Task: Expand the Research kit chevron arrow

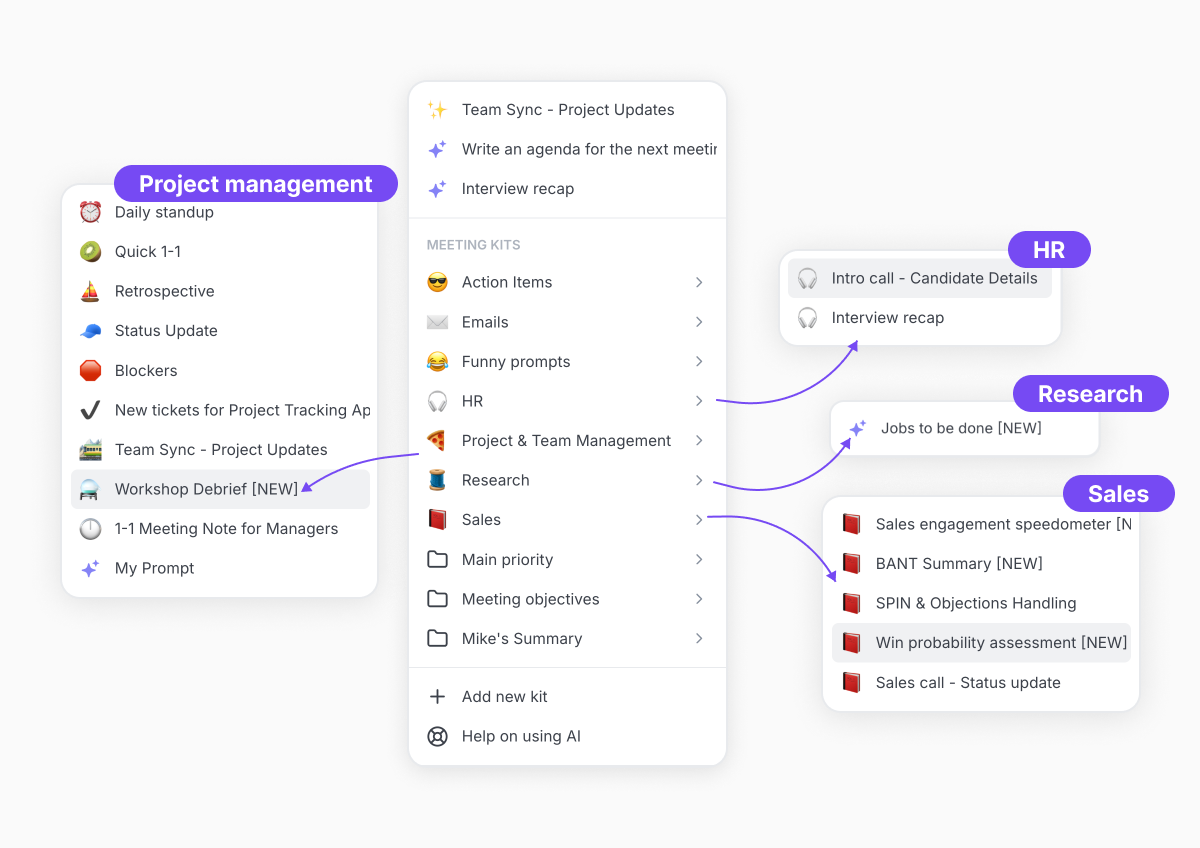Action: pyautogui.click(x=699, y=481)
